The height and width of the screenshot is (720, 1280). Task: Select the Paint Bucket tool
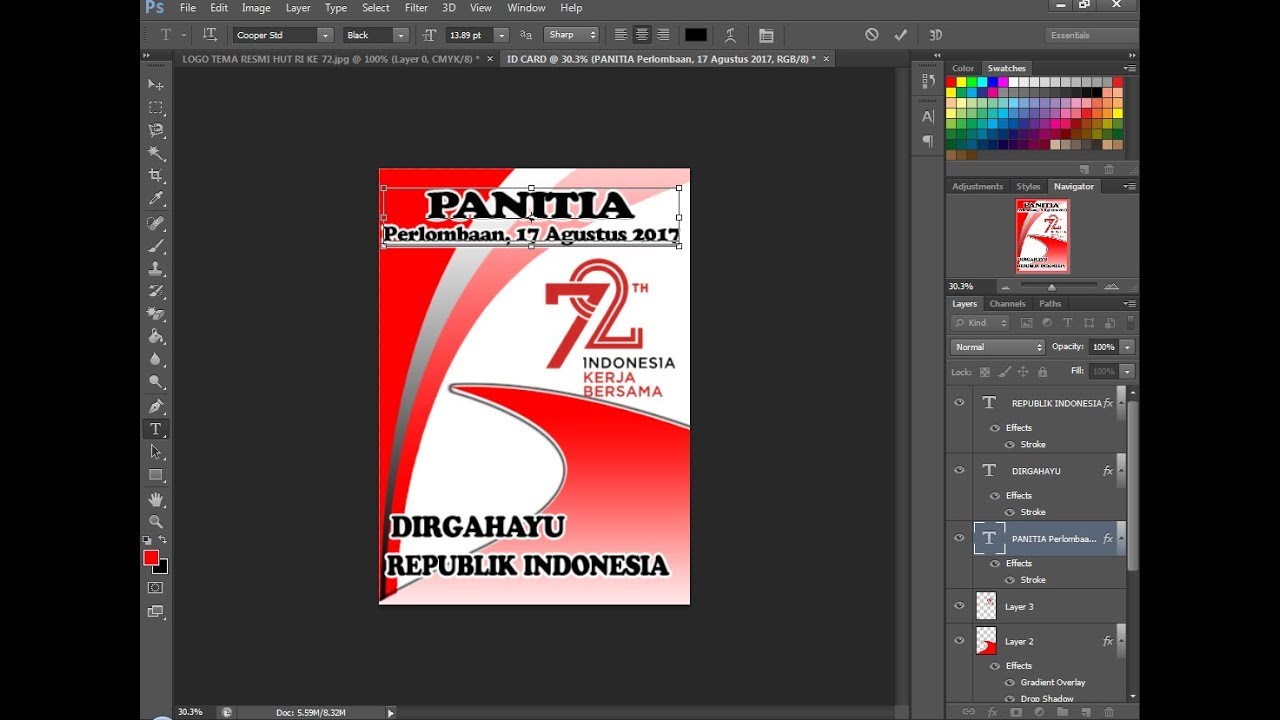coord(156,337)
